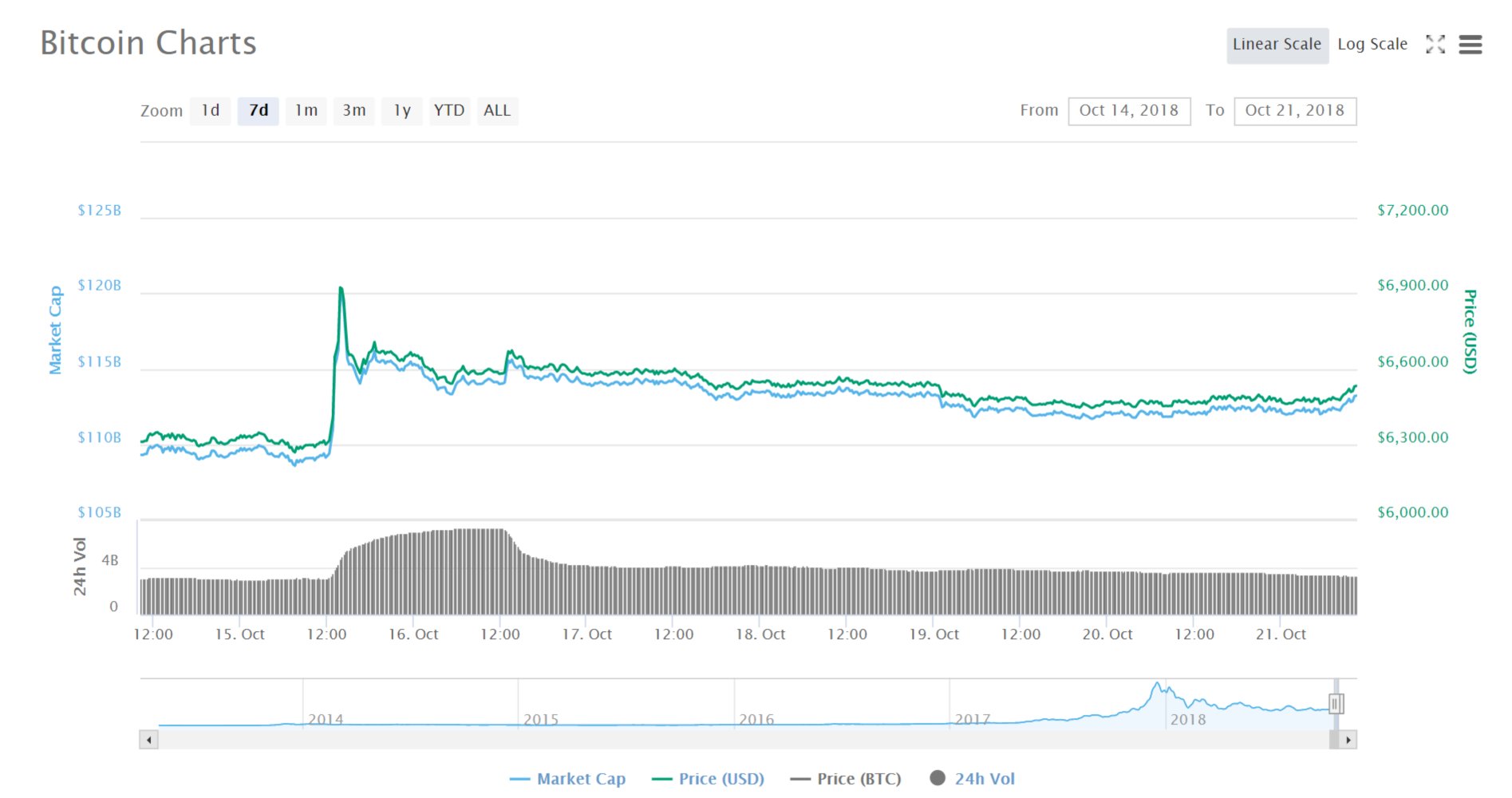The width and height of the screenshot is (1512, 798).
Task: Click the $7,200.00 price axis label
Action: coord(1412,211)
